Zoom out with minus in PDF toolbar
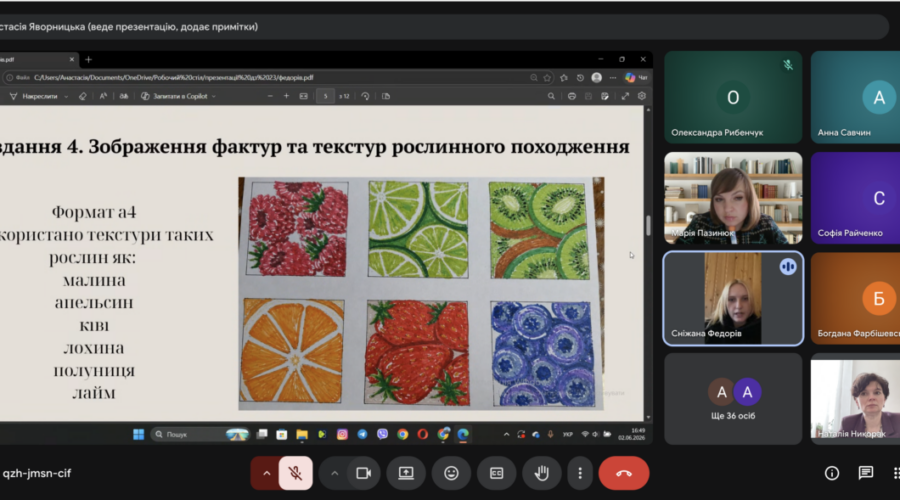The width and height of the screenshot is (900, 500). [x=270, y=96]
